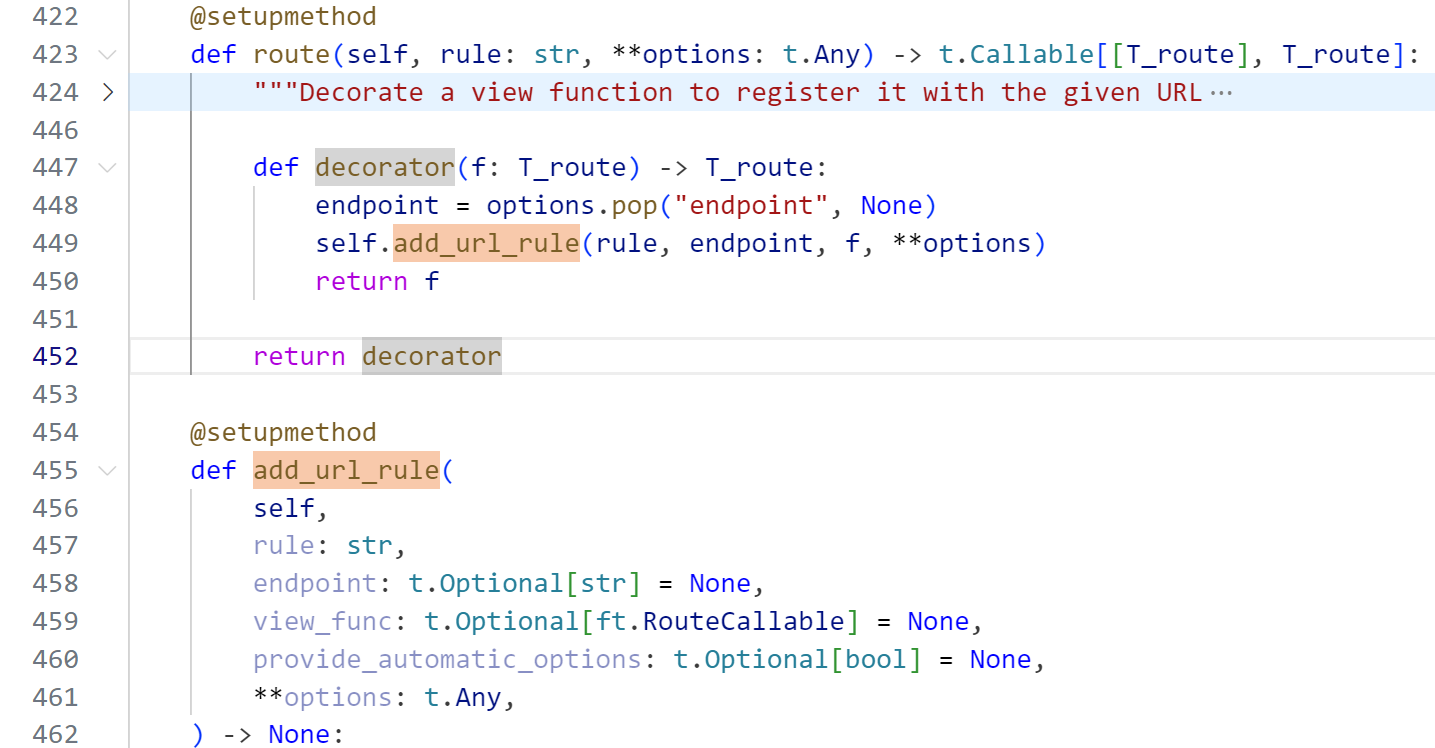Viewport: 1435px width, 748px height.
Task: Click 'options.pop' on line 448
Action: pyautogui.click(x=572, y=206)
